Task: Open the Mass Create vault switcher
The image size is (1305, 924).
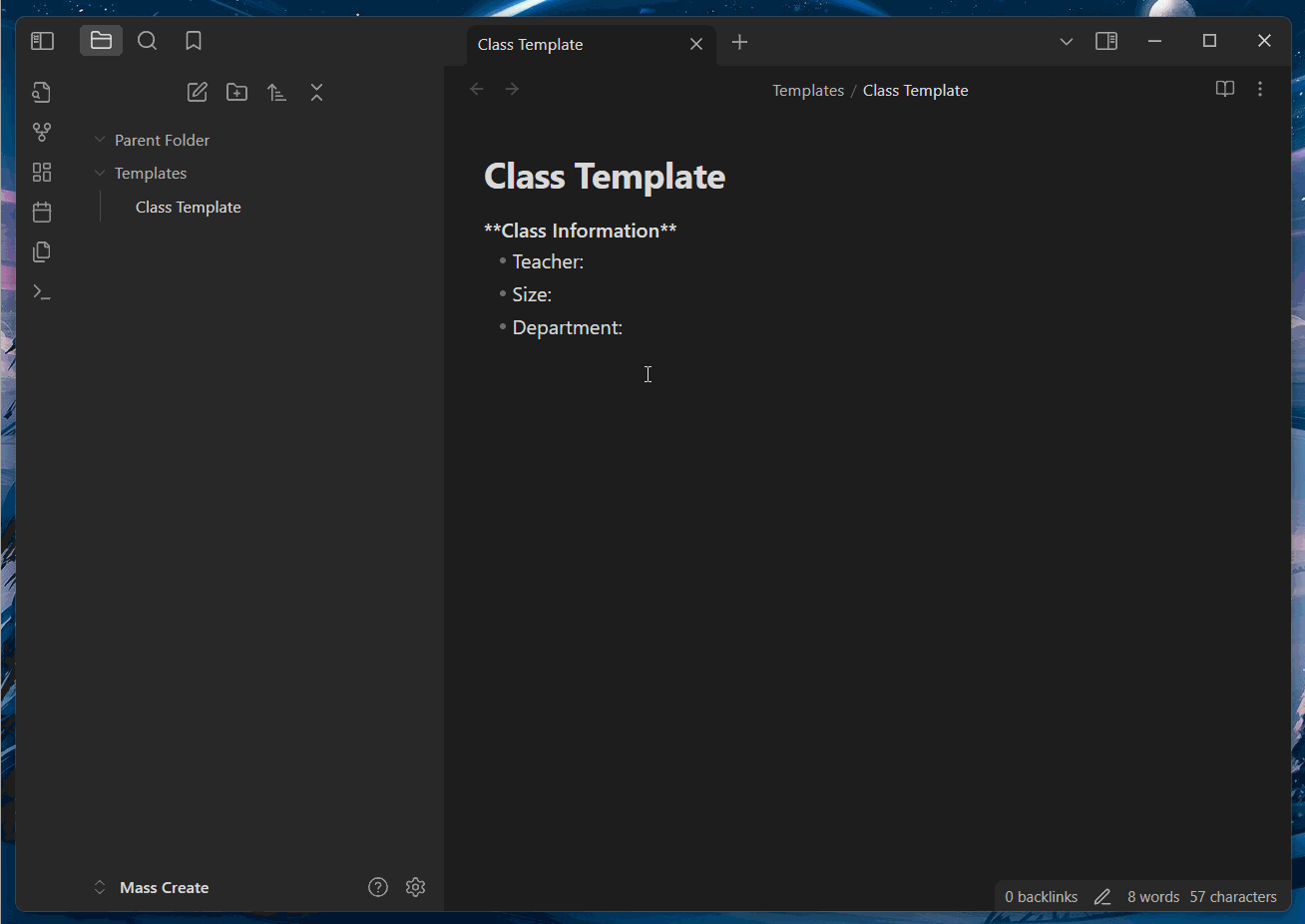Action: (152, 888)
